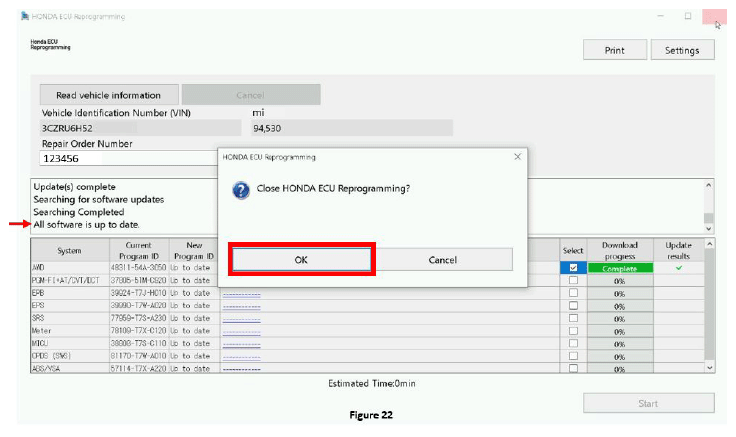Uncheck the AWD system Select checkbox
736x437 pixels.
(x=572, y=268)
